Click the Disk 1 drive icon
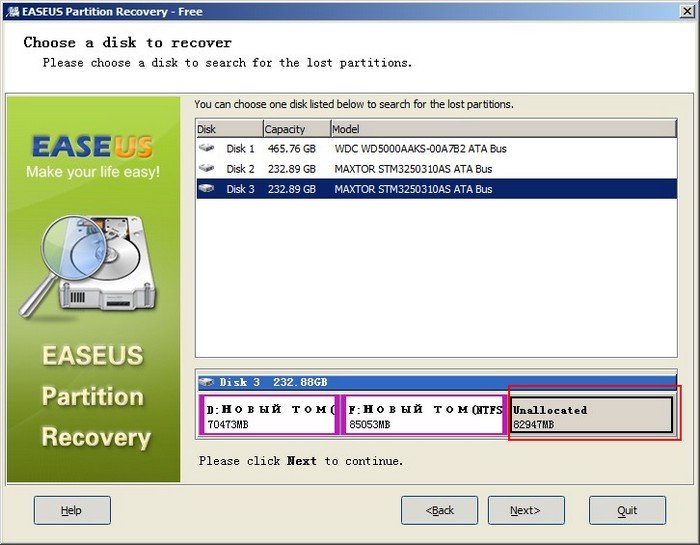Image resolution: width=700 pixels, height=545 pixels. [207, 148]
